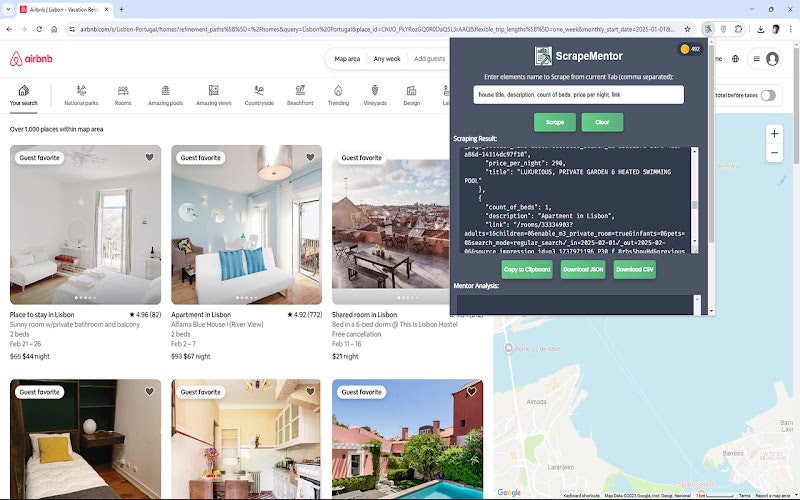This screenshot has height=500, width=800.
Task: Open the tab search dropdown arrow
Action: (x=8, y=9)
